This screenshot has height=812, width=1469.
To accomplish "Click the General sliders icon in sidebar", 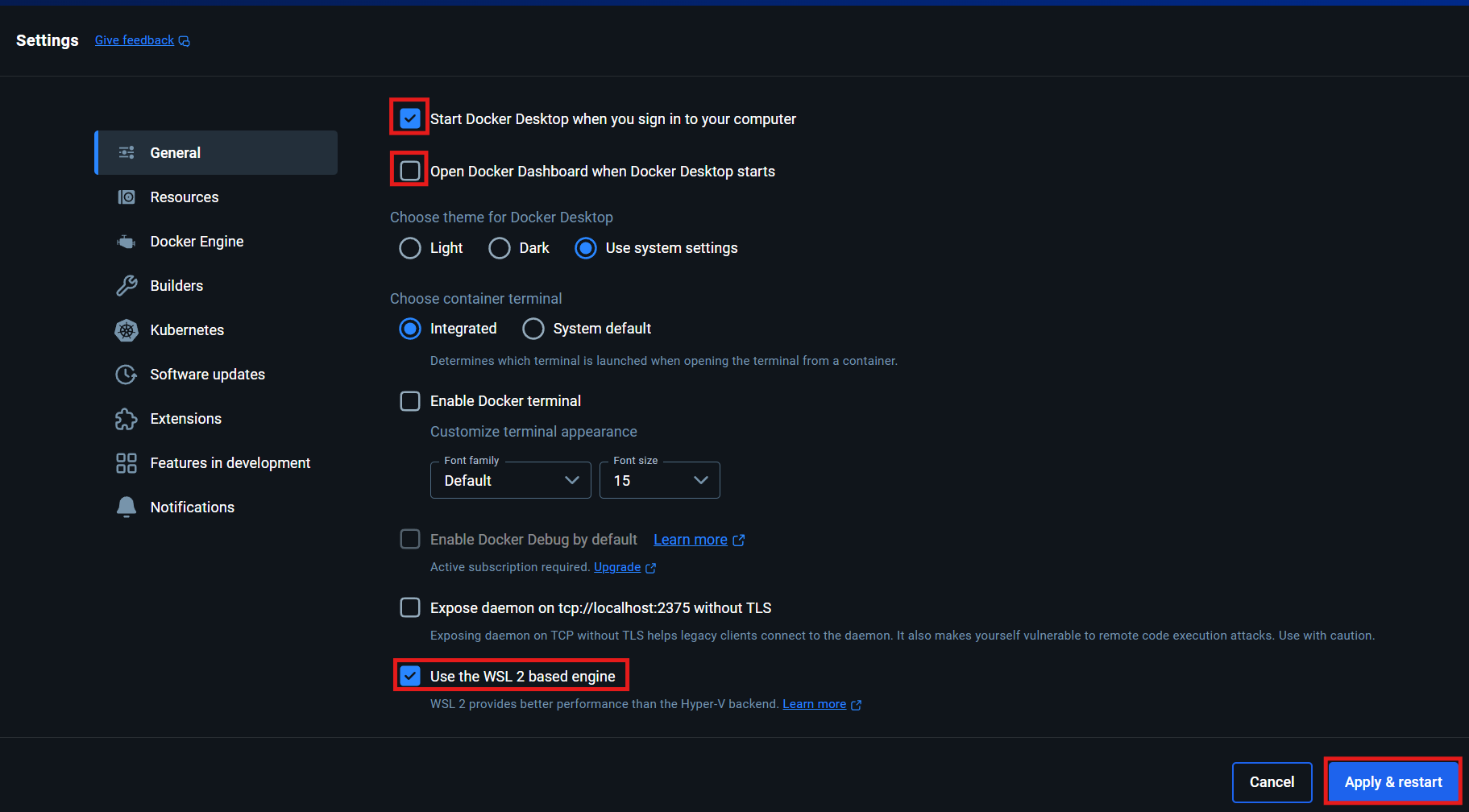I will click(127, 152).
